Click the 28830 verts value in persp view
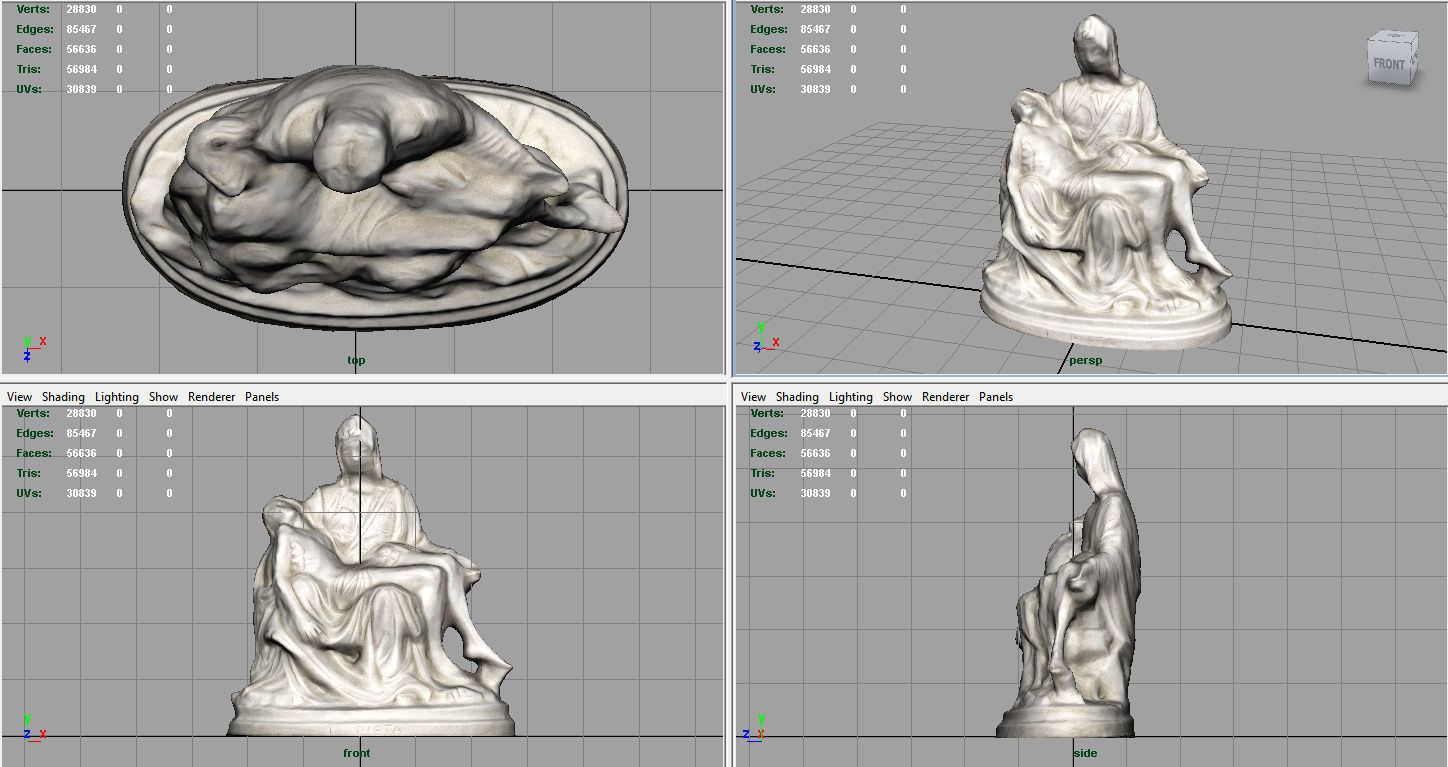 [815, 9]
